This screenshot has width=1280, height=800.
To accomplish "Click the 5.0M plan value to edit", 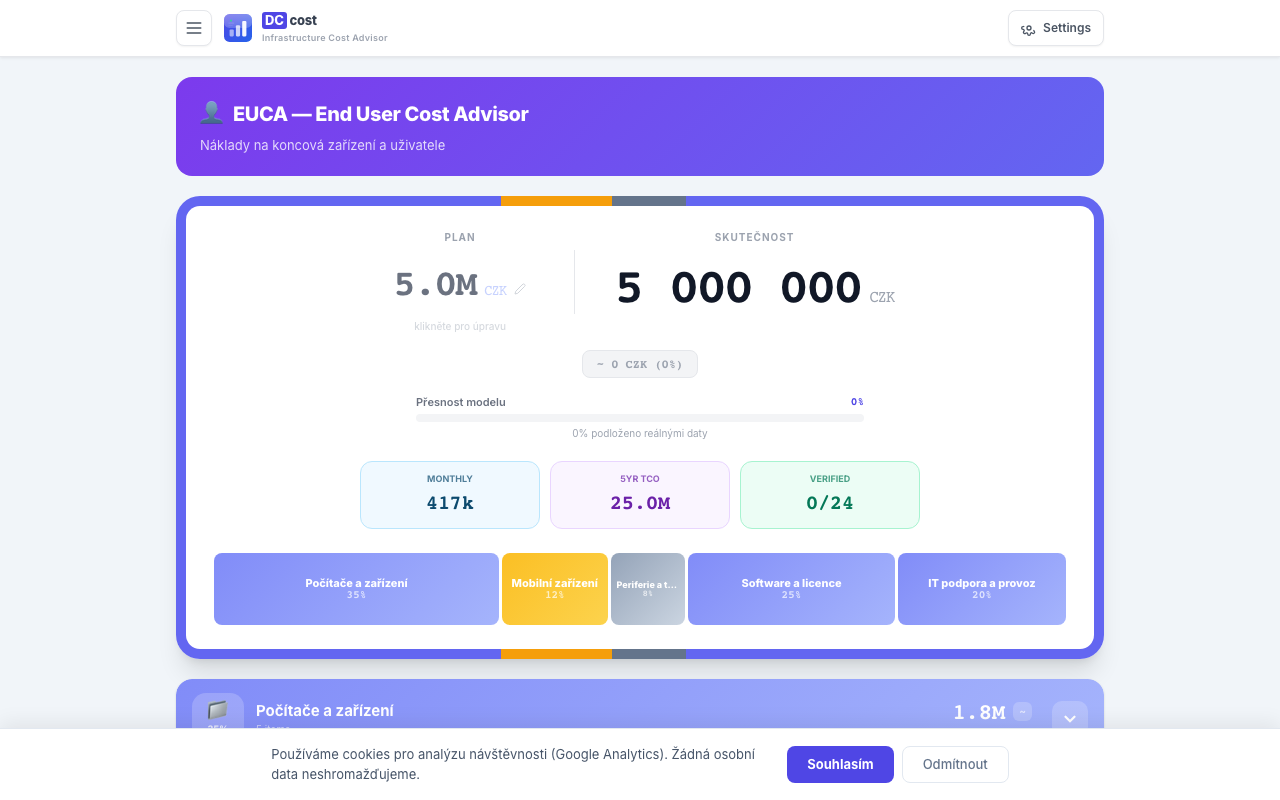I will [x=436, y=285].
